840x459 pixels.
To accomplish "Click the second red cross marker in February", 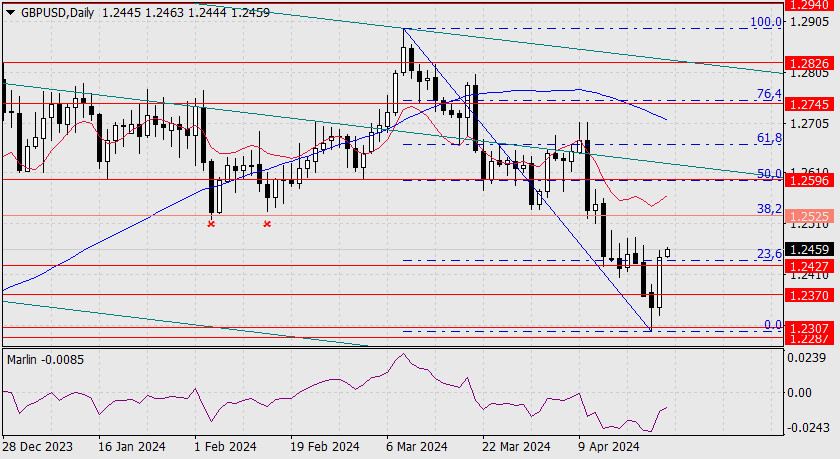I will [x=267, y=224].
